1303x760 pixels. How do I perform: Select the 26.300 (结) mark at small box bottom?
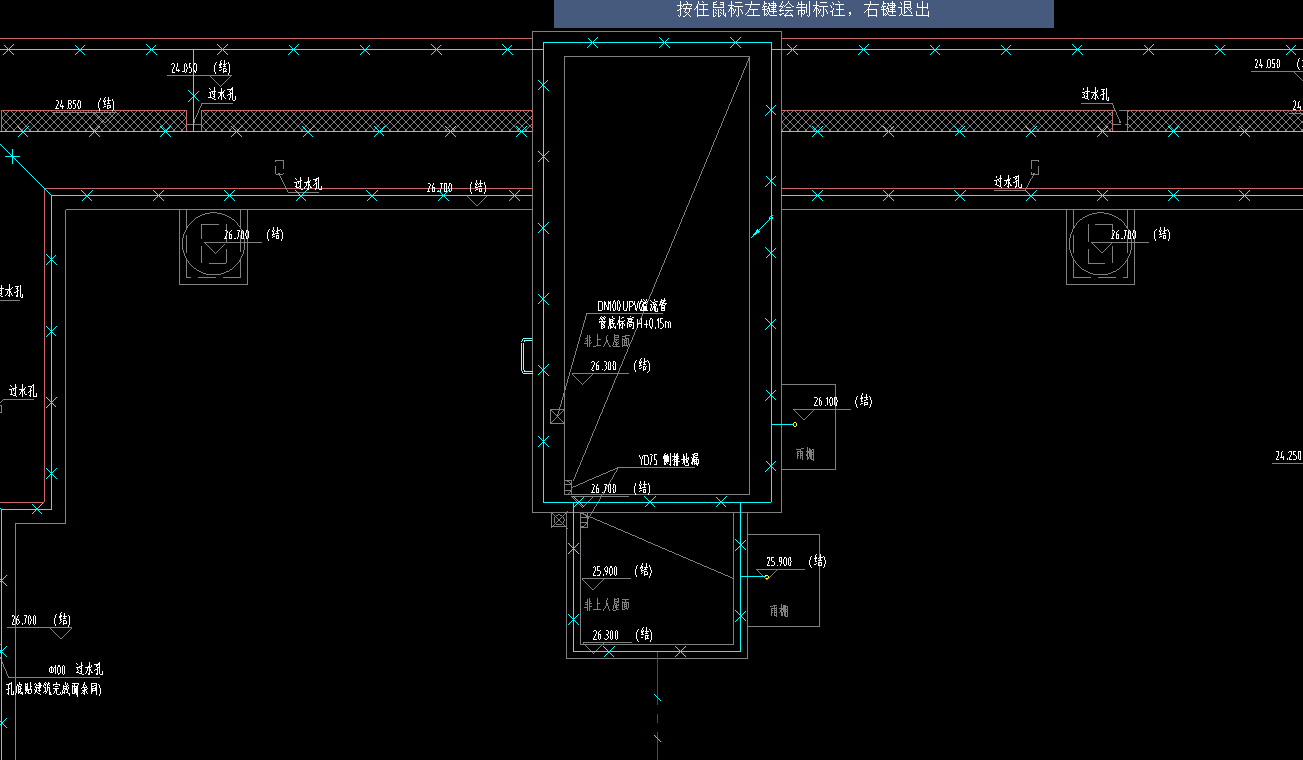point(622,635)
